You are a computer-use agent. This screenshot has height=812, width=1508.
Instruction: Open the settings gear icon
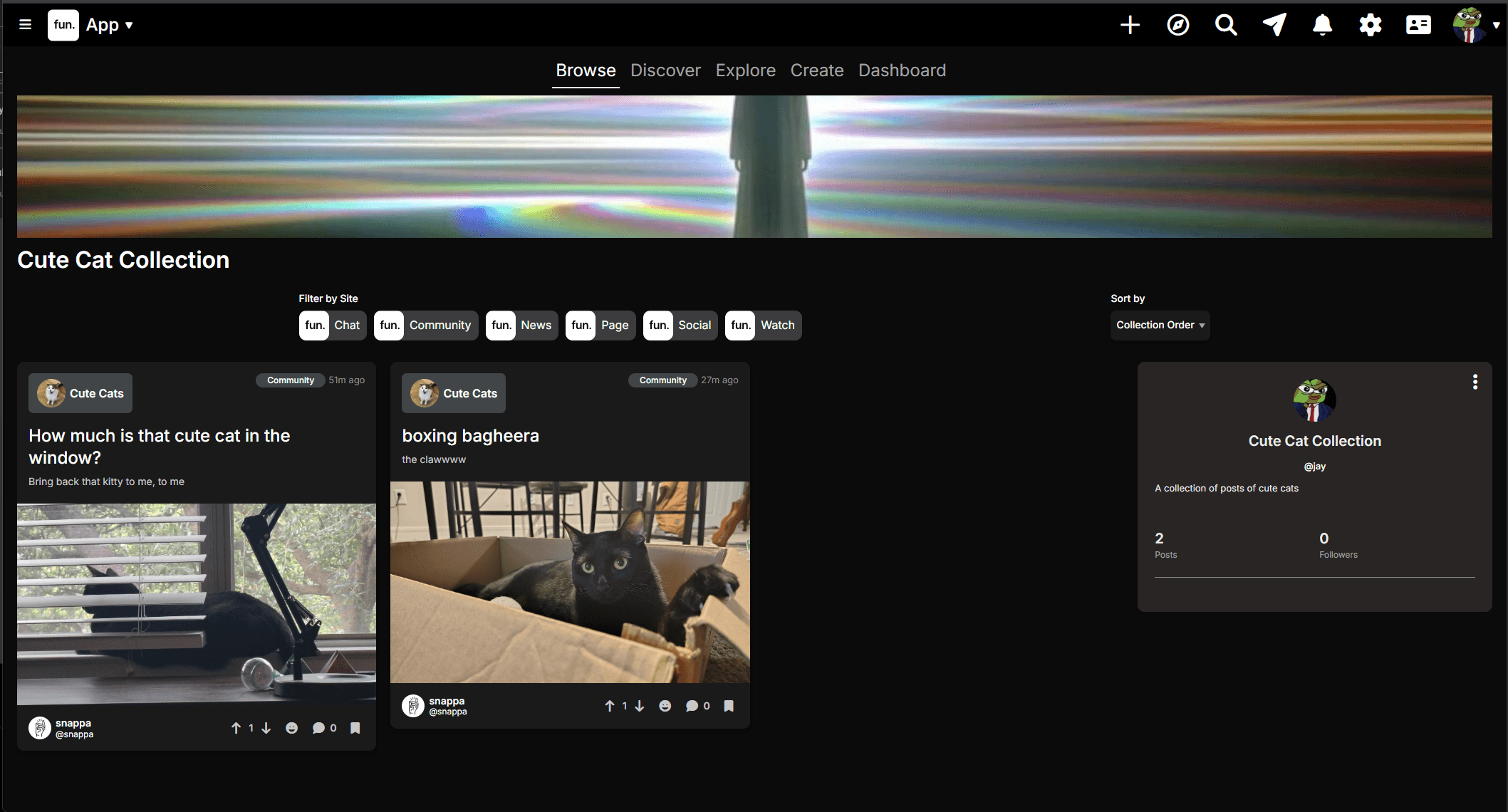pyautogui.click(x=1371, y=25)
